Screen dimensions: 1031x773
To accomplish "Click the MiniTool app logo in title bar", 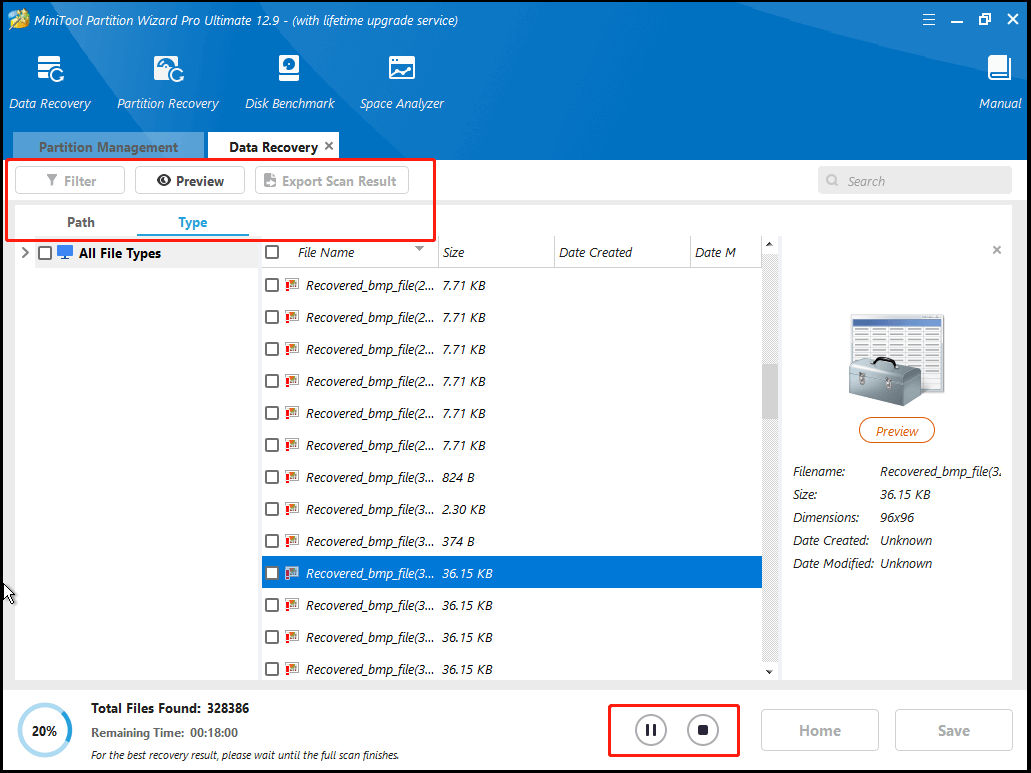I will pos(19,20).
